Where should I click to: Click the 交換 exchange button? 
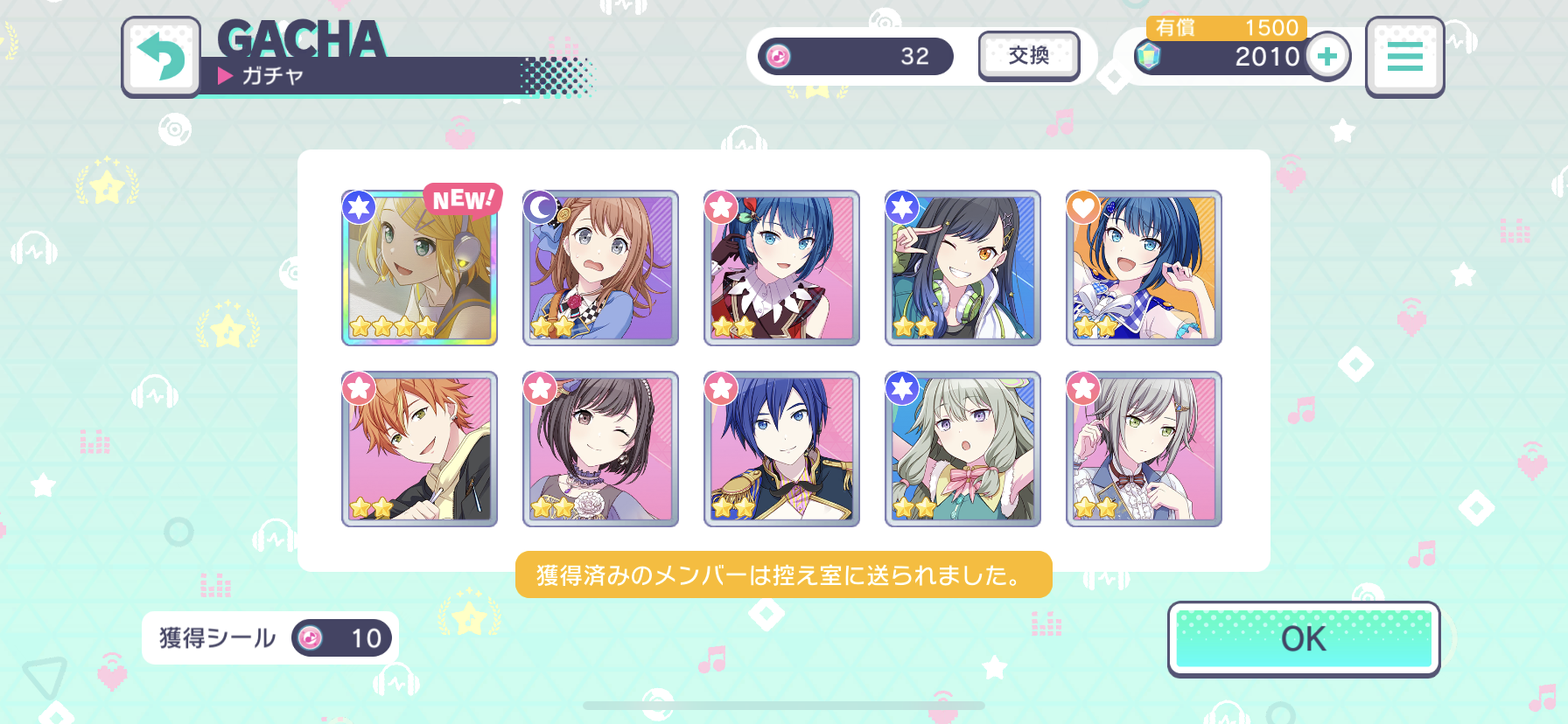point(1029,56)
